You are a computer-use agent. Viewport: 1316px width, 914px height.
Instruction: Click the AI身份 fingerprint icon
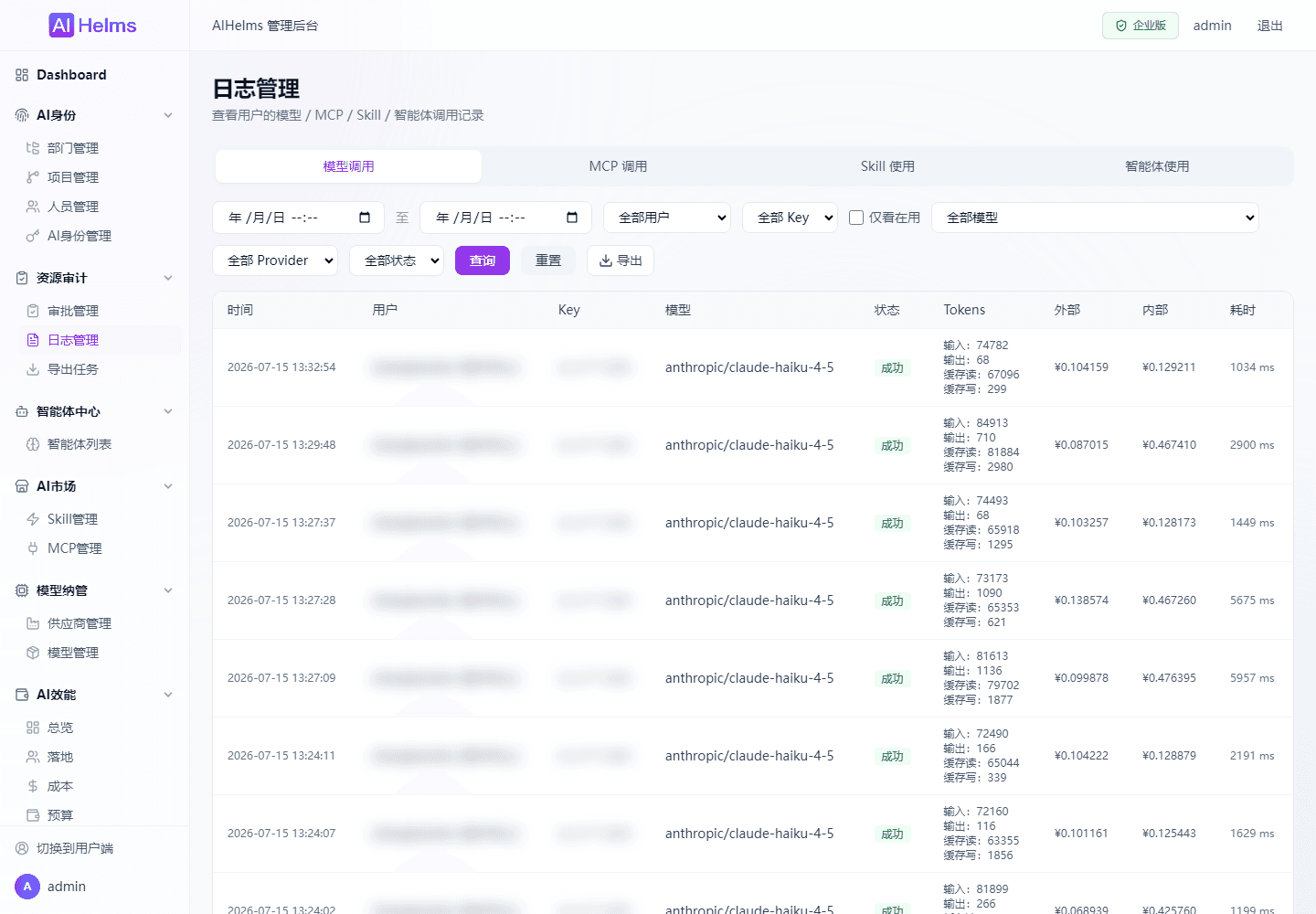pos(22,115)
